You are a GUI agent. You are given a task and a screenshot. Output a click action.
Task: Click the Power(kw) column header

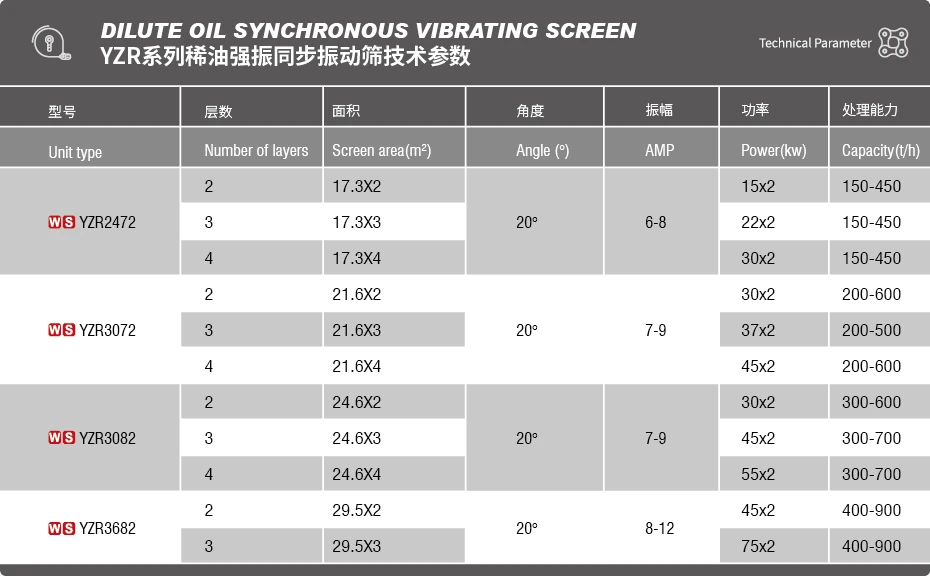pyautogui.click(x=773, y=151)
